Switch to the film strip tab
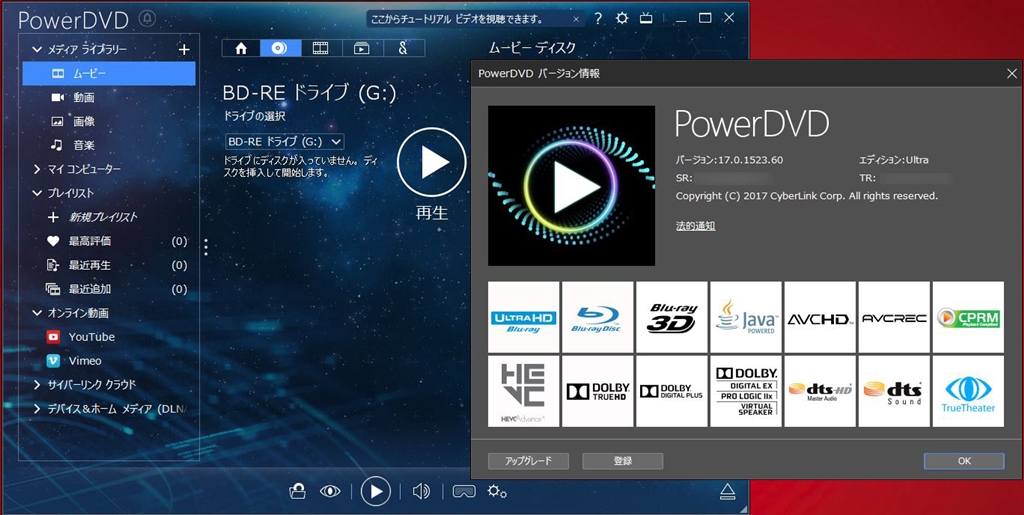The image size is (1024, 515). click(321, 48)
